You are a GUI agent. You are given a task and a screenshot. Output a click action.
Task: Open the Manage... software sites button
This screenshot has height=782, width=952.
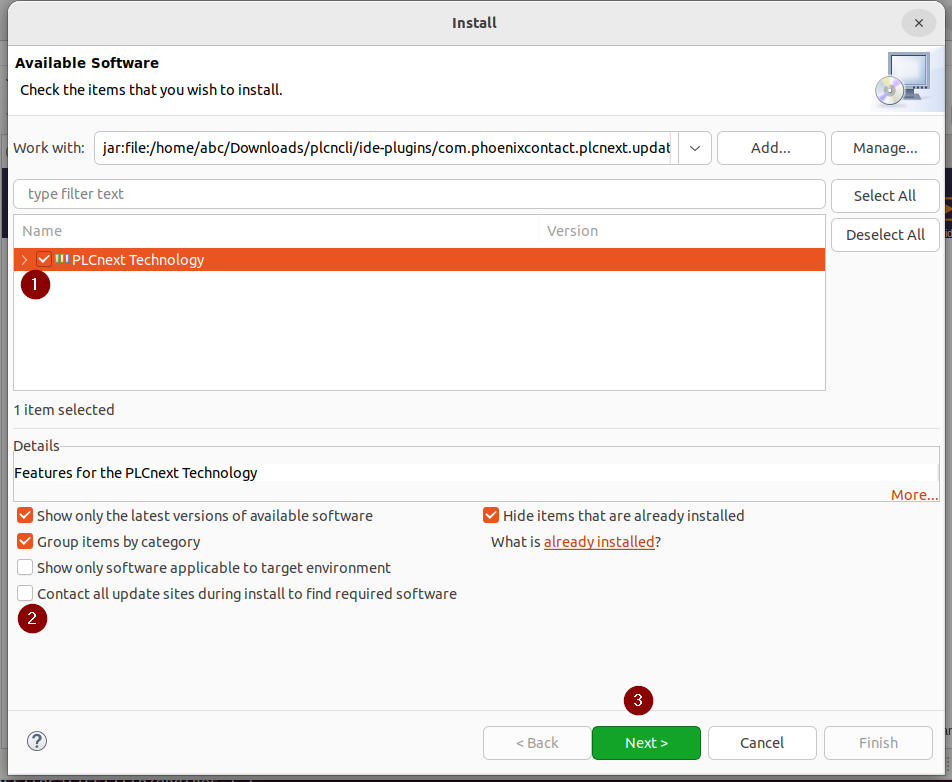point(885,148)
